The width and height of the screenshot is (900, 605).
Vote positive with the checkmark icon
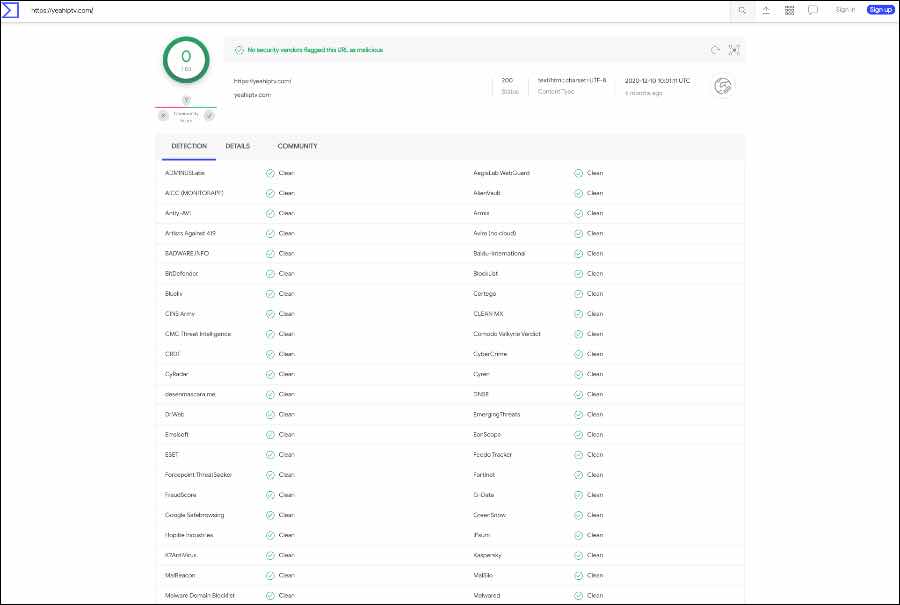pyautogui.click(x=210, y=116)
